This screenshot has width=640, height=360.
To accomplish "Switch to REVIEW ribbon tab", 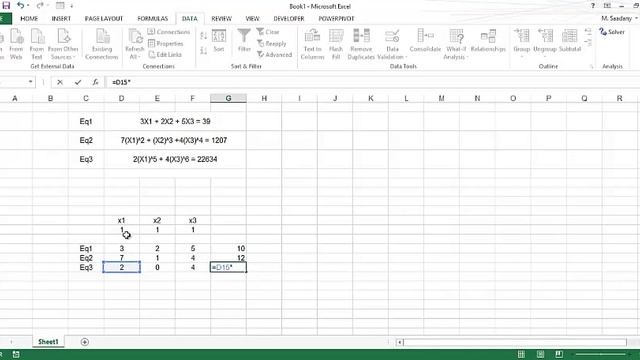I will coord(221,19).
